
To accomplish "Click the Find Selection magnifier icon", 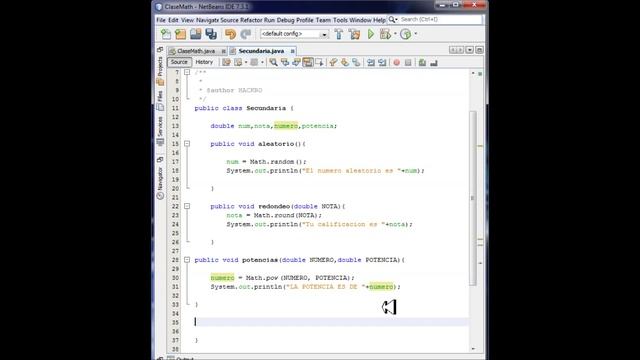I will (x=273, y=62).
